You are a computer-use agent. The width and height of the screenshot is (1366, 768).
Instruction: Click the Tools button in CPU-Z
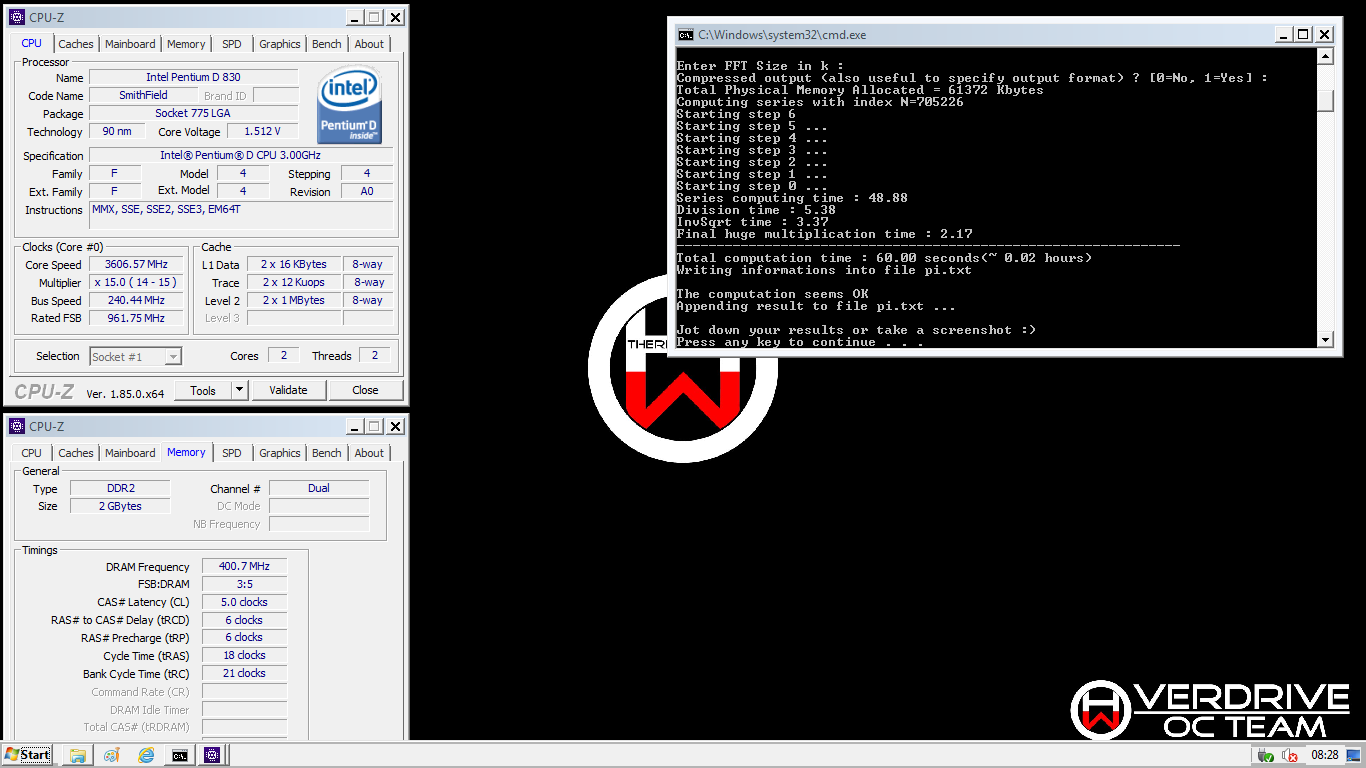(x=203, y=390)
